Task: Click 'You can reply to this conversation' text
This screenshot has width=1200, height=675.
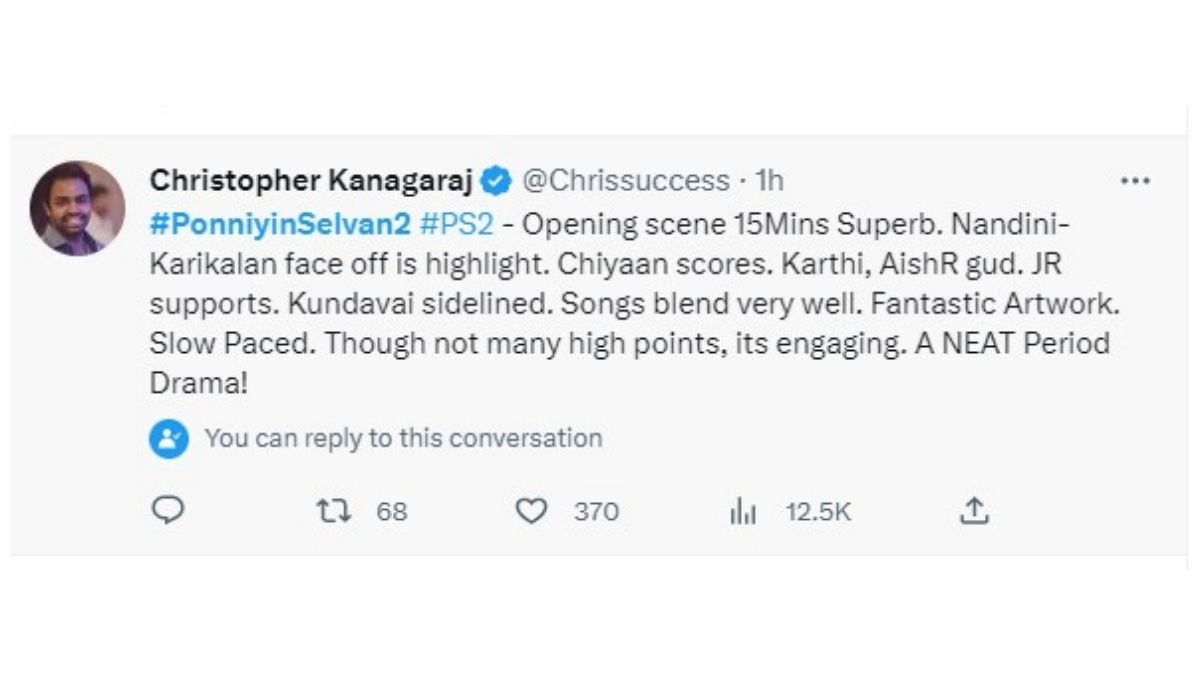Action: pyautogui.click(x=403, y=438)
